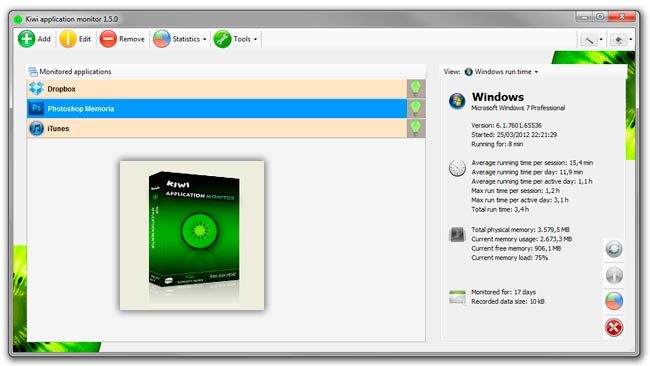650x366 pixels.
Task: Click the Photoshop Ps icon
Action: (x=36, y=109)
